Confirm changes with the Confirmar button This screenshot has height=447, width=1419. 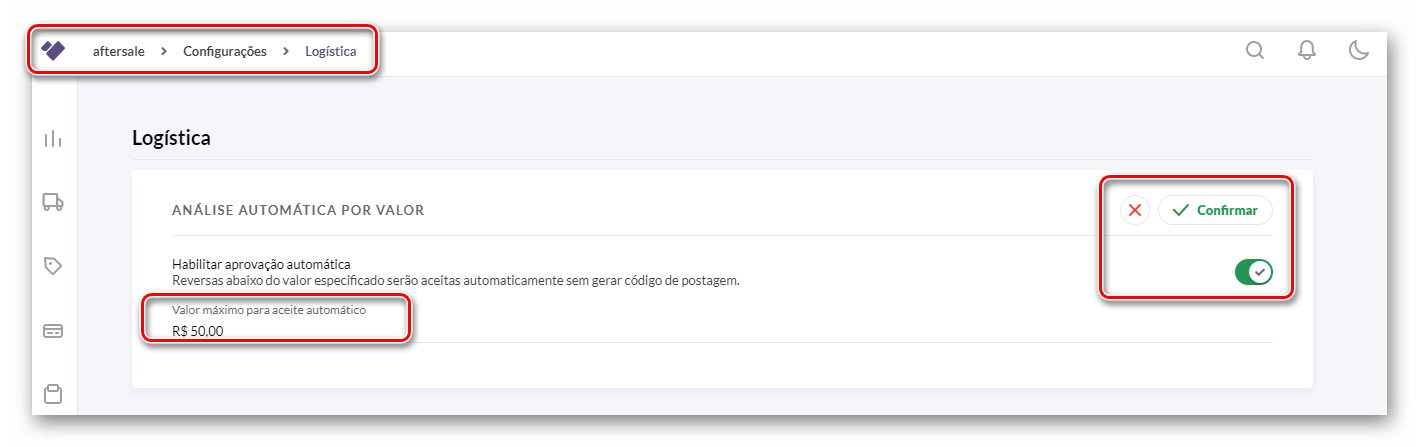tap(1215, 210)
